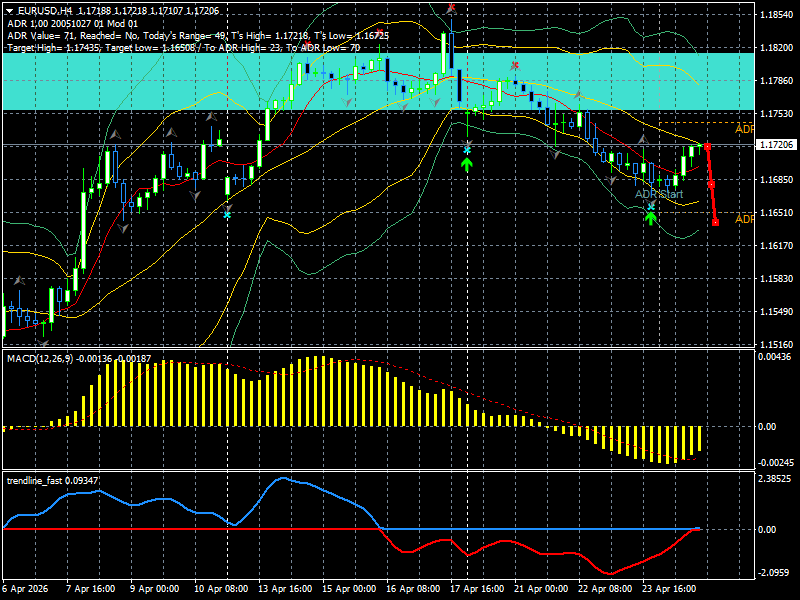Image resolution: width=800 pixels, height=600 pixels.
Task: Click price scale value 1.17860
Action: pos(777,81)
